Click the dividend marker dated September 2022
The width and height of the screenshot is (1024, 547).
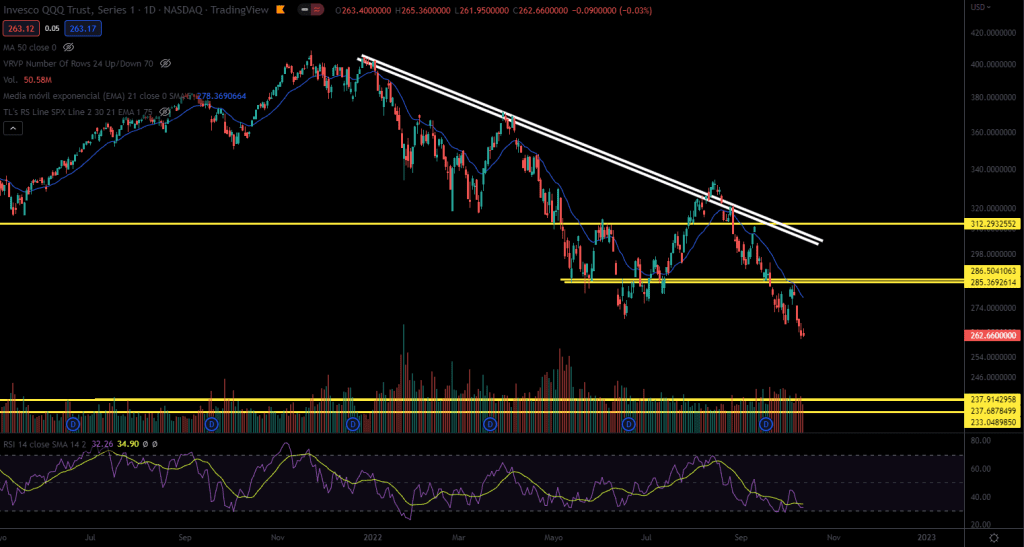pyautogui.click(x=766, y=424)
